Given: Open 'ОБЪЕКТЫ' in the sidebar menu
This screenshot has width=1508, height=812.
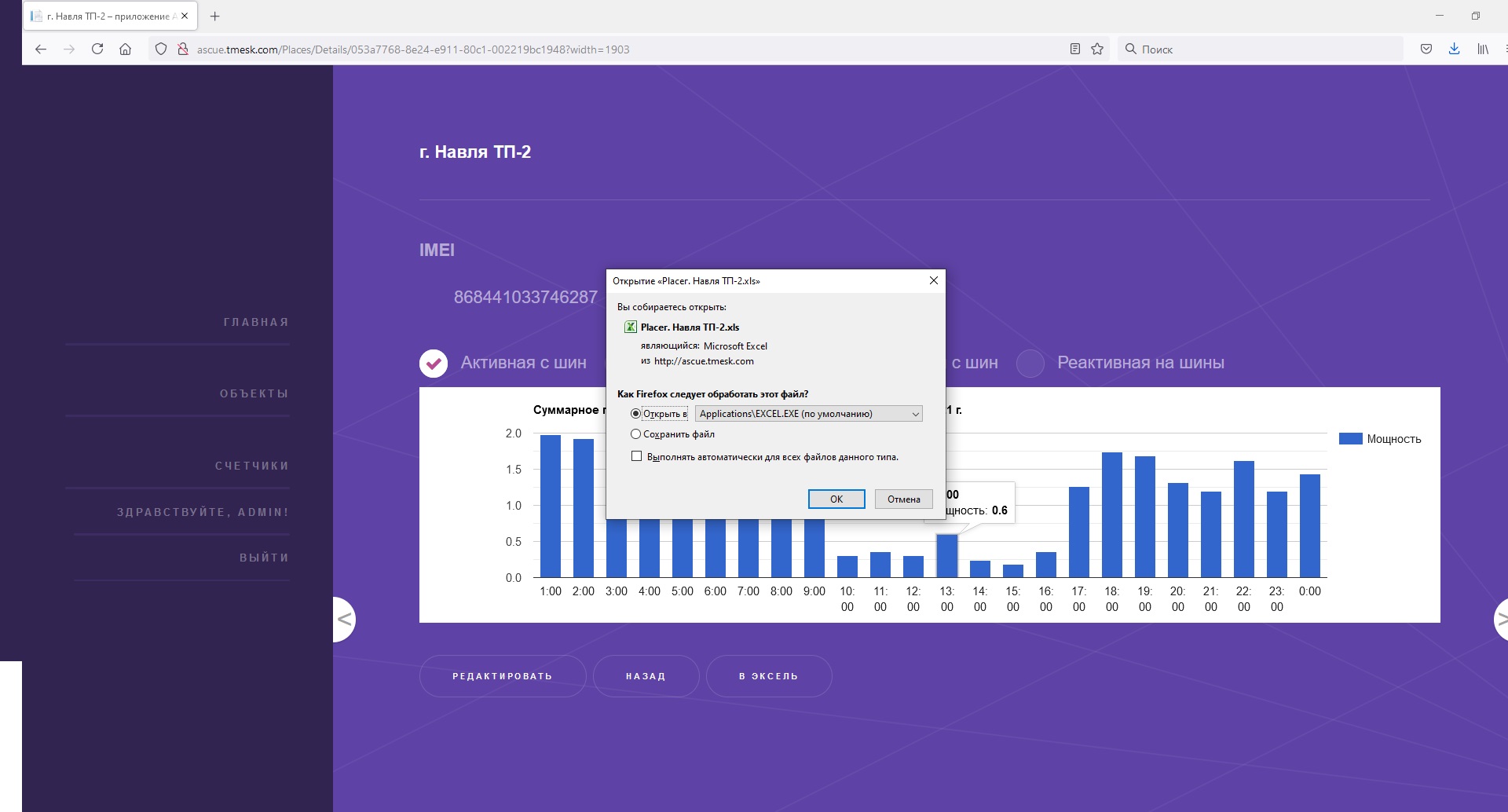Looking at the screenshot, I should (254, 393).
